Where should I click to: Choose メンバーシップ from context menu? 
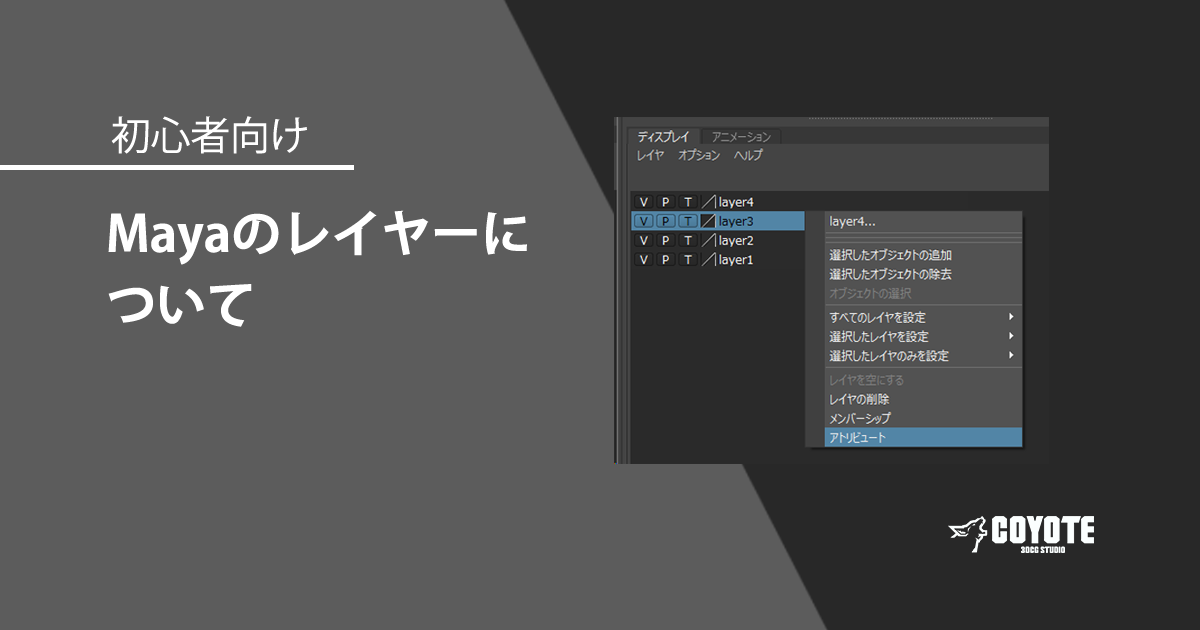point(923,418)
